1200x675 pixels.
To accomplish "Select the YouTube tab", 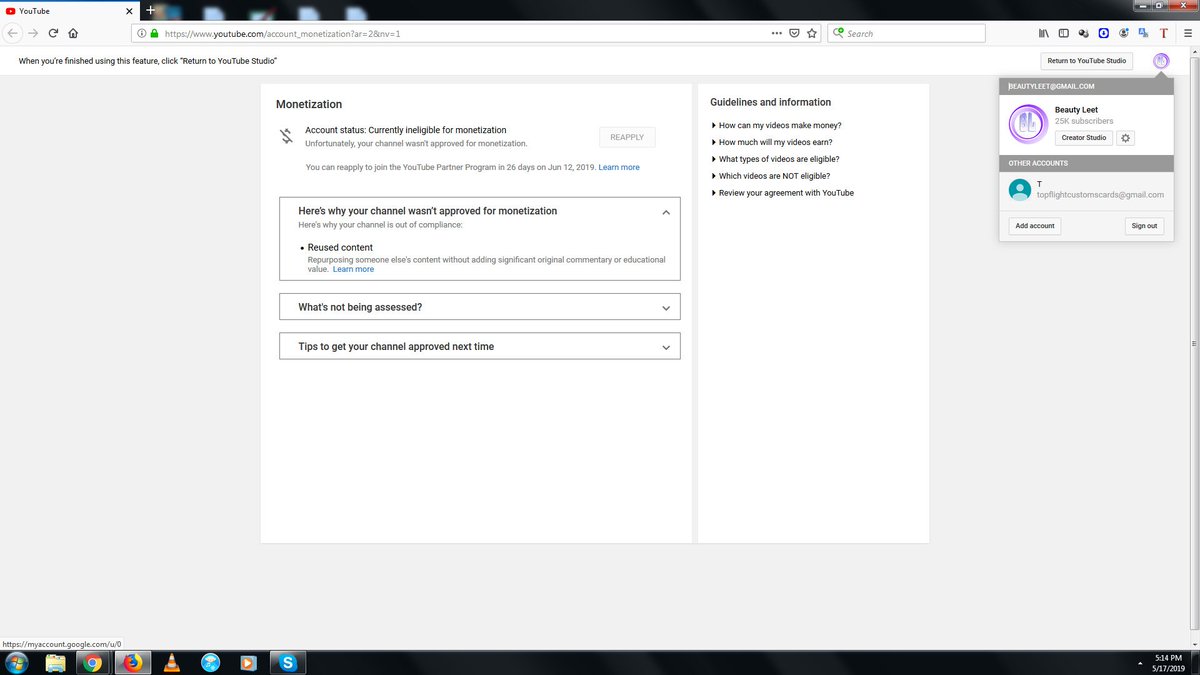I will point(70,10).
